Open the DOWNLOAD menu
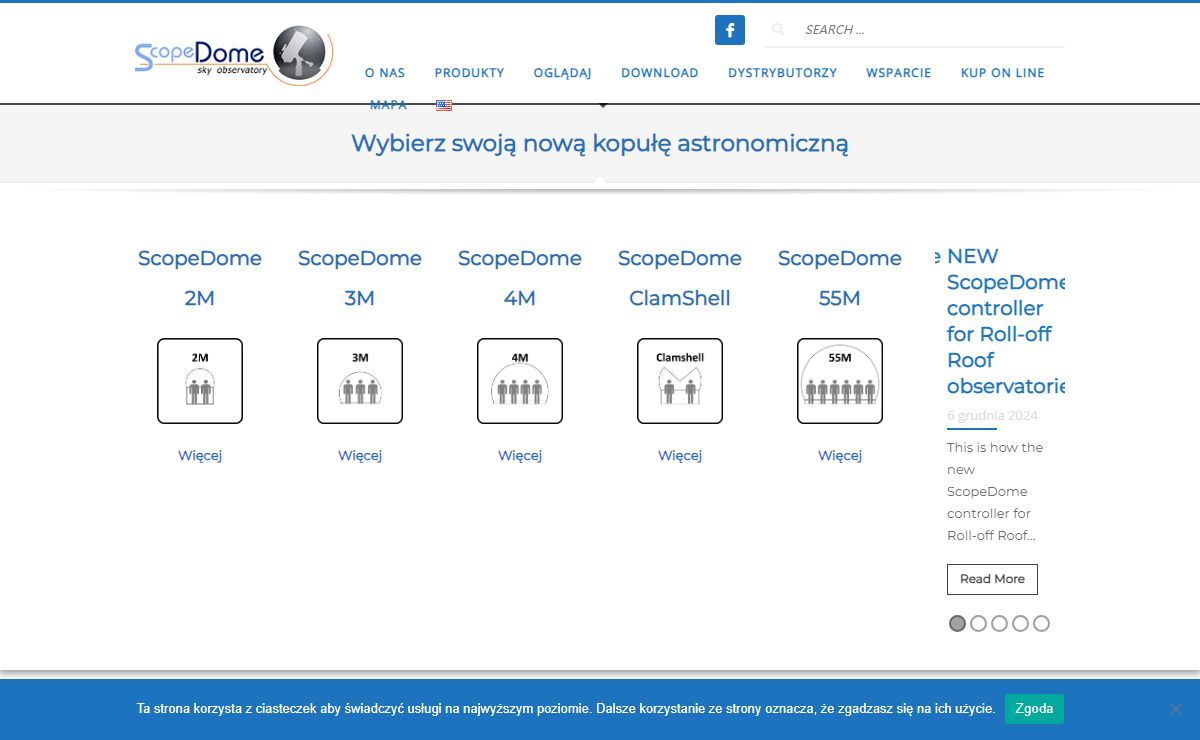This screenshot has width=1200, height=740. pos(660,73)
